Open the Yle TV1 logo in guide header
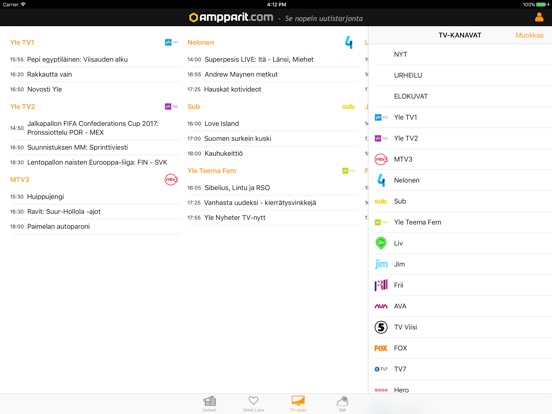The width and height of the screenshot is (552, 414). click(171, 42)
